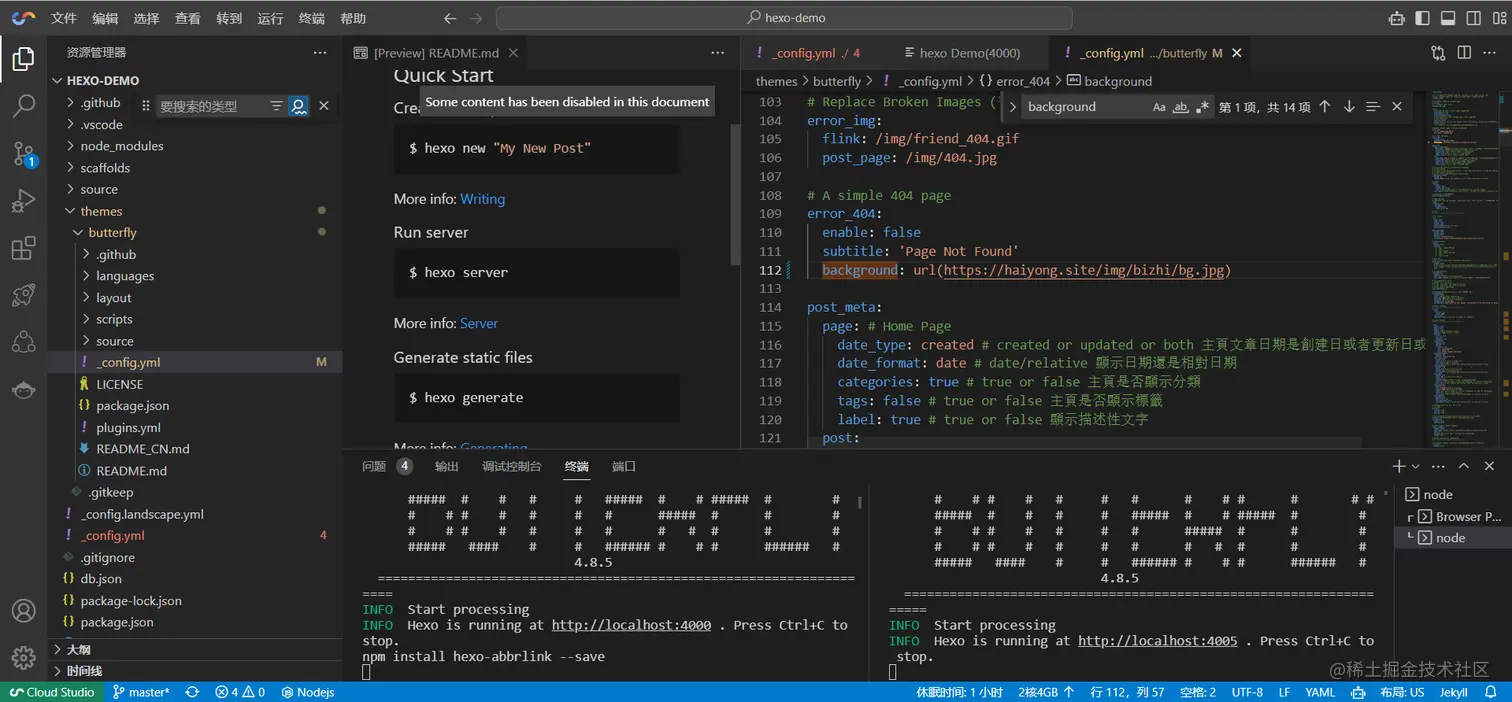Open the Writing link in README preview

pos(482,199)
